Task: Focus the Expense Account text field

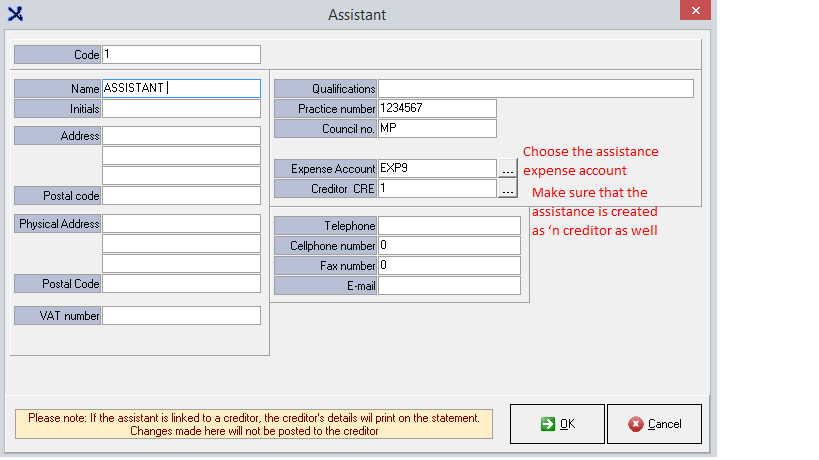Action: [x=437, y=168]
